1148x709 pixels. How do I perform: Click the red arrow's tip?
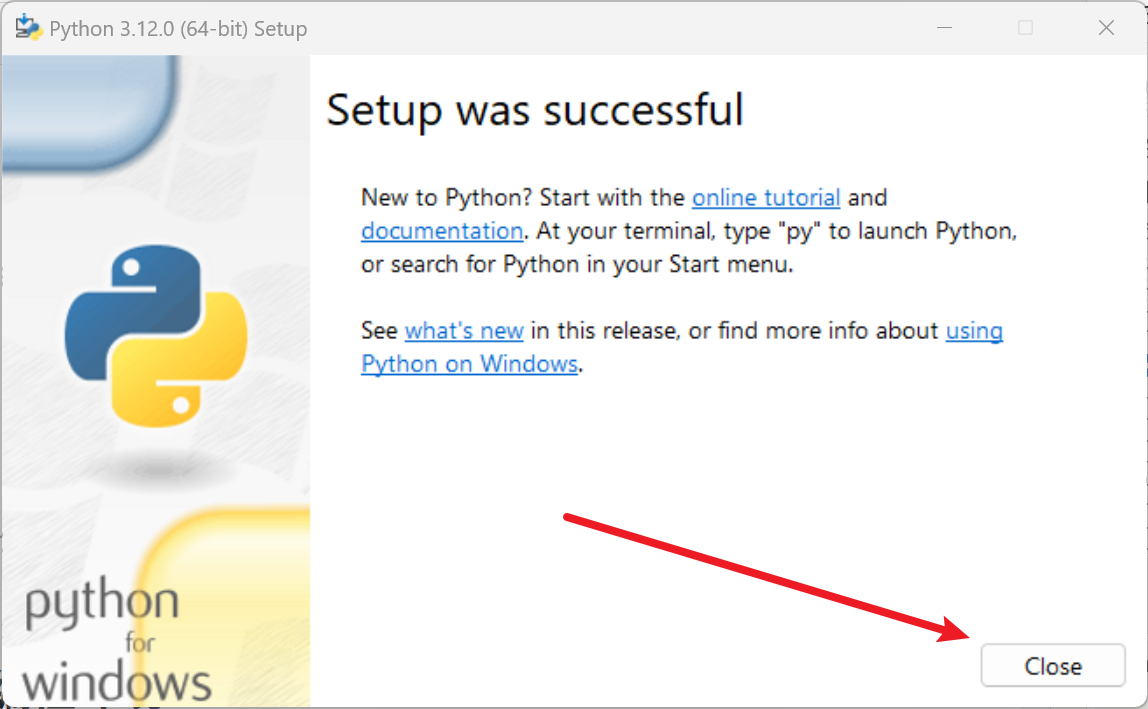tap(965, 636)
